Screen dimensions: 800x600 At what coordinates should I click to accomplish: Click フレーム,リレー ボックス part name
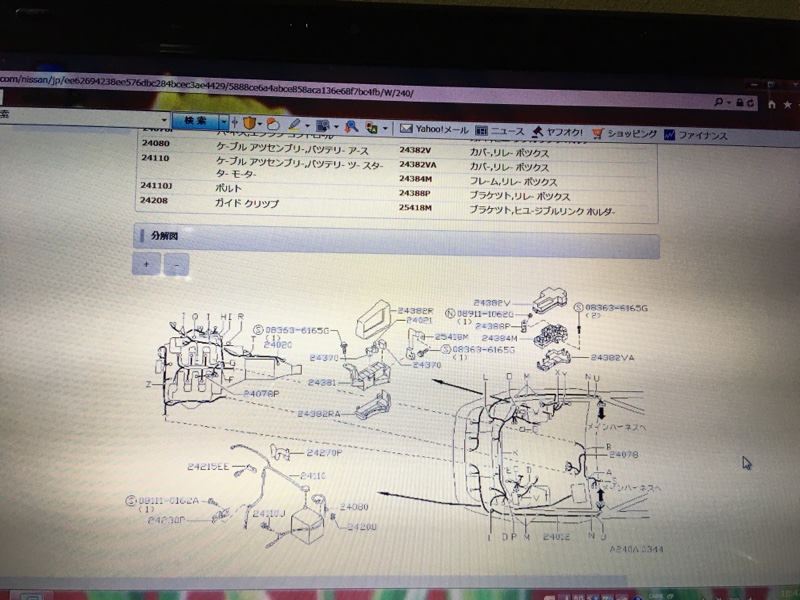(x=513, y=182)
